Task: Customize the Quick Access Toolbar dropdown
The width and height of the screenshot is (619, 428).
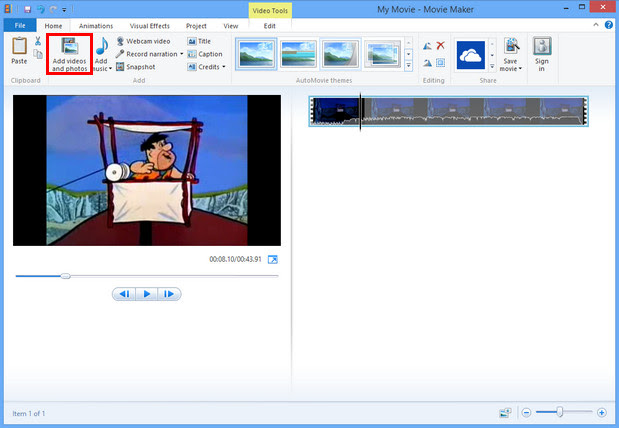Action: 64,9
